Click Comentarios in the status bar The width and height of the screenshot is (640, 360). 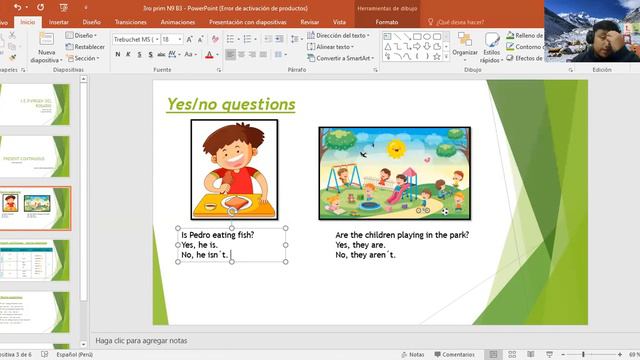[x=454, y=355]
